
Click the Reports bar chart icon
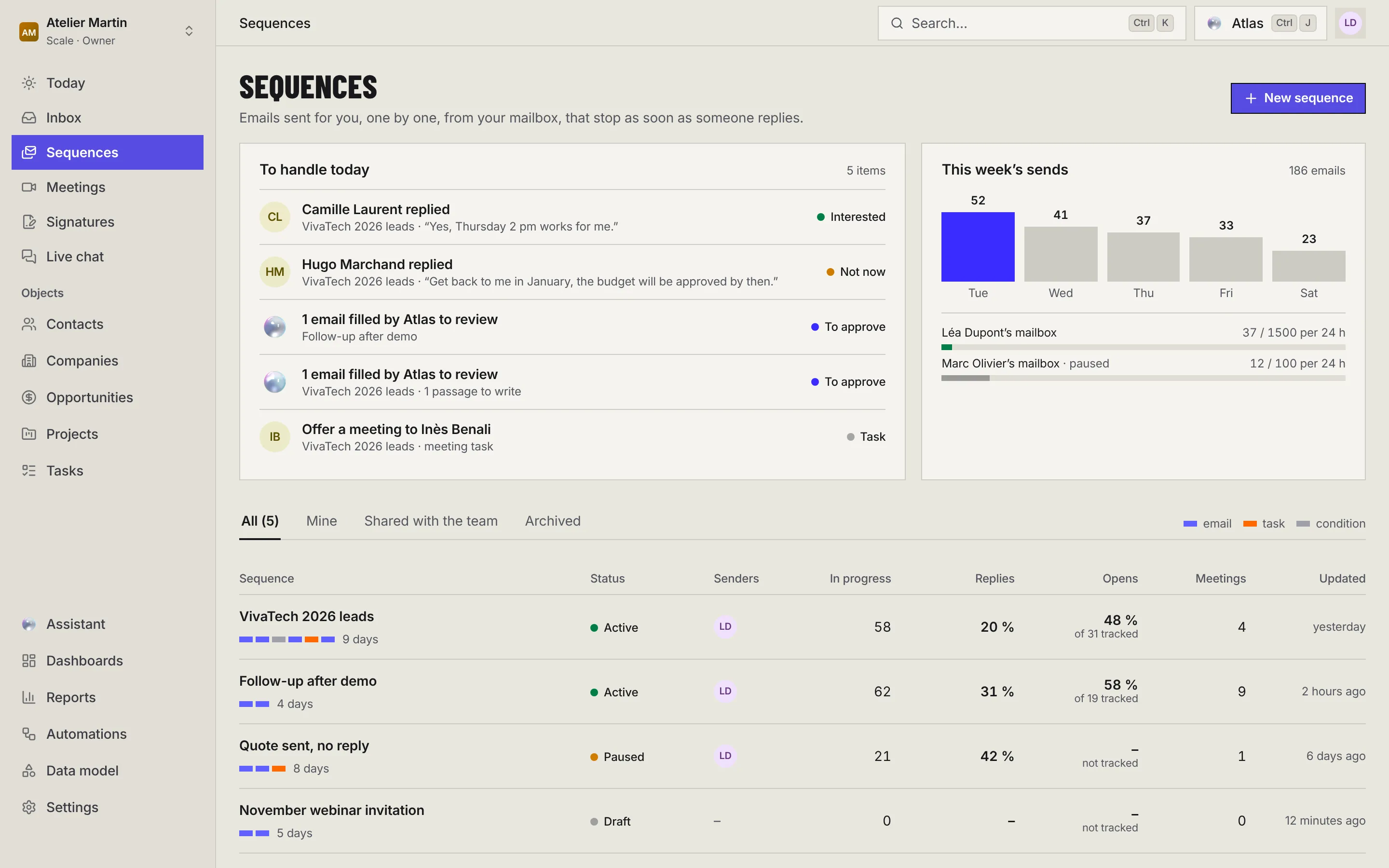tap(29, 697)
